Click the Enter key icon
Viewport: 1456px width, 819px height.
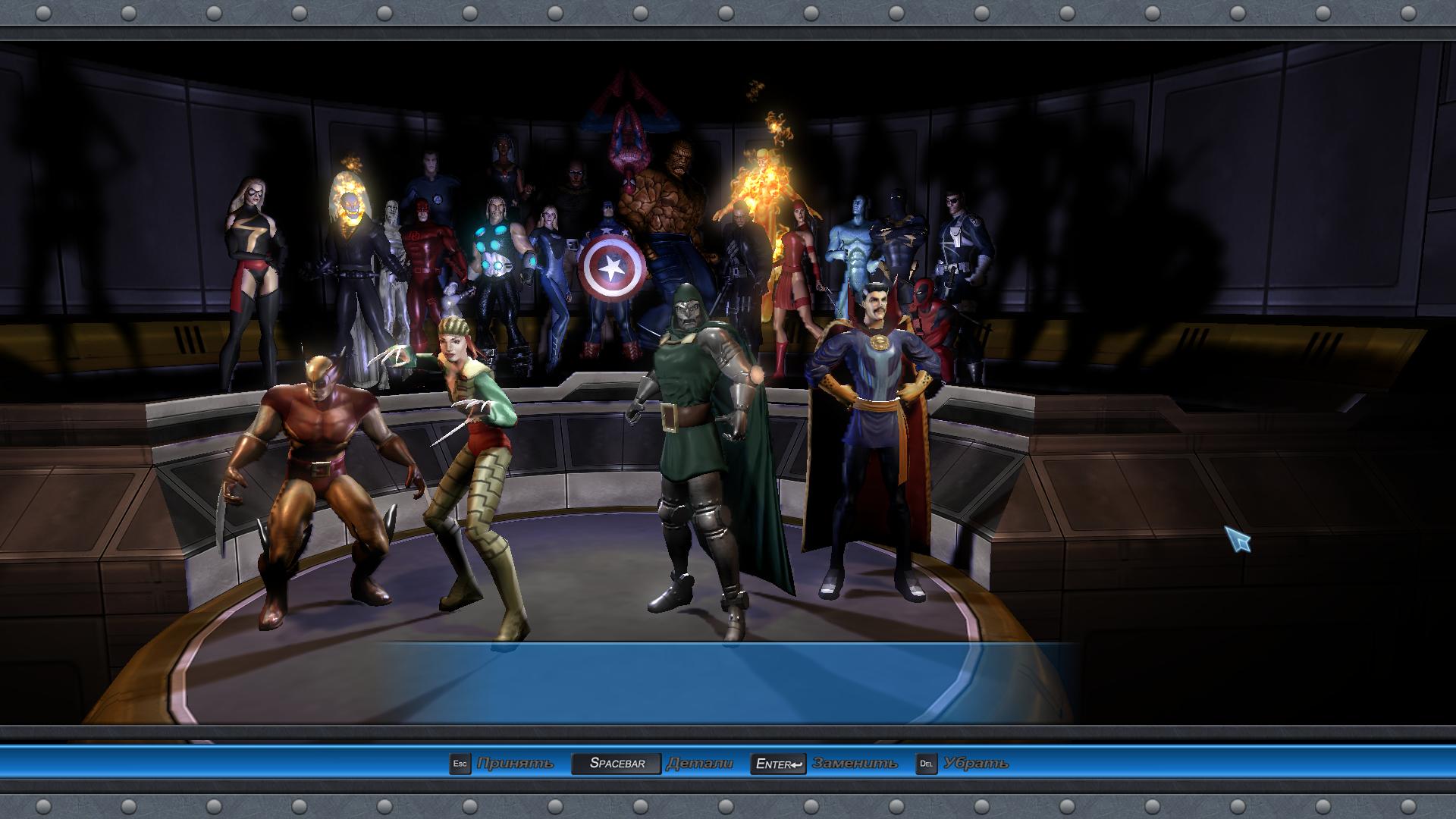click(x=778, y=764)
